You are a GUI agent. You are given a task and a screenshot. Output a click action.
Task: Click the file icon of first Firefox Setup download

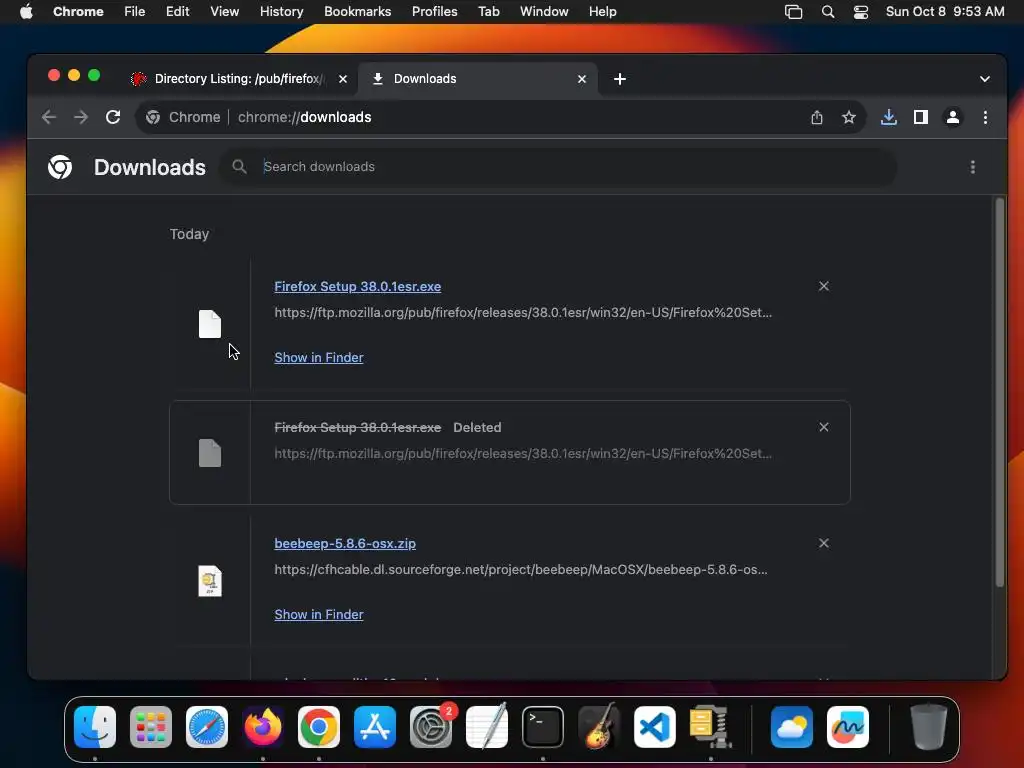[x=210, y=324]
